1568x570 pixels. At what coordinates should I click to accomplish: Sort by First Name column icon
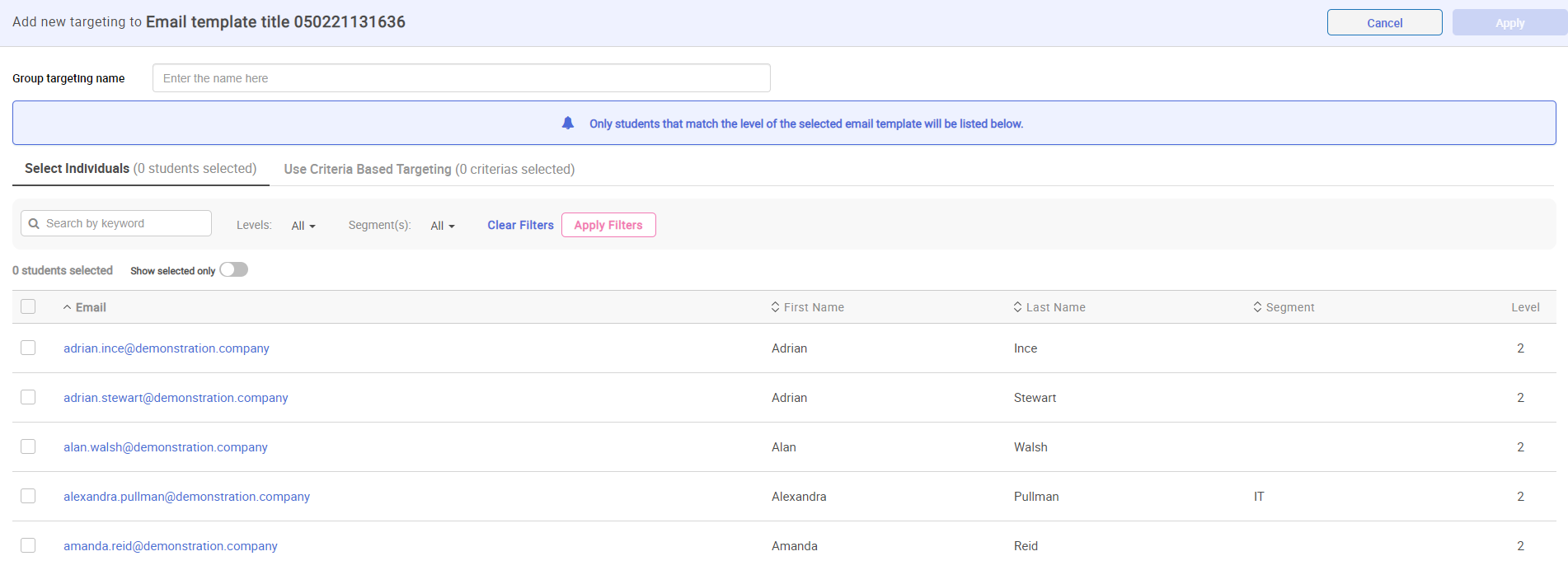775,307
